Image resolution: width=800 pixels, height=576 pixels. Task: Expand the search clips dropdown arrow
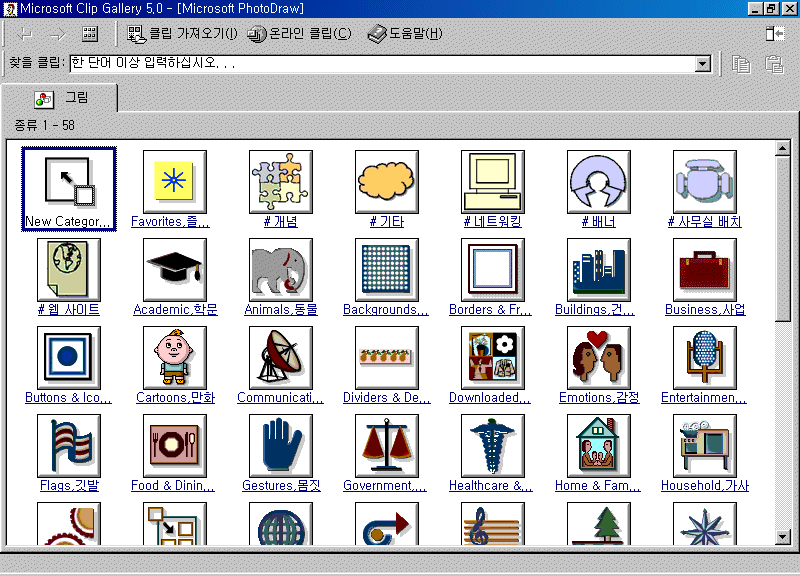(x=703, y=64)
